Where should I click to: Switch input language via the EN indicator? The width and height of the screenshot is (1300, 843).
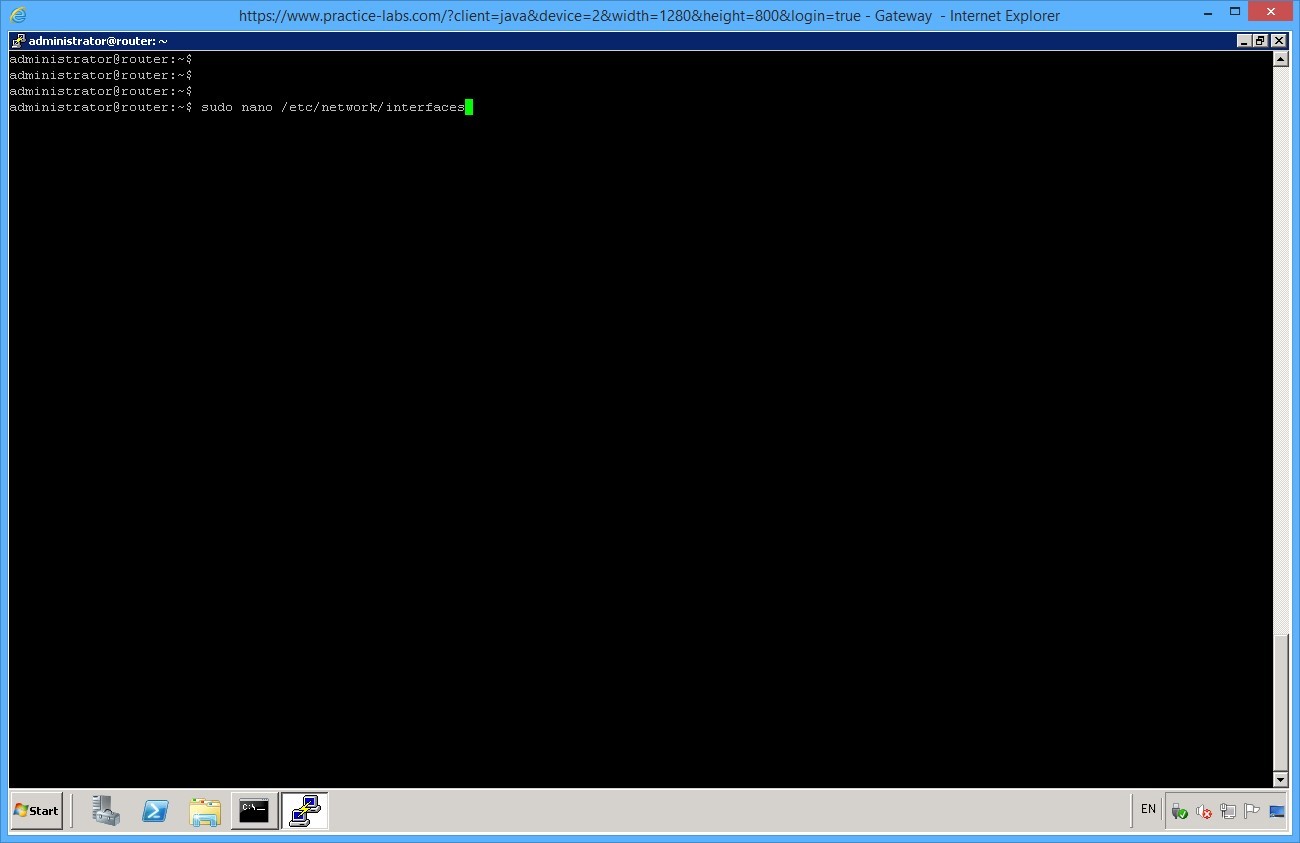point(1147,809)
